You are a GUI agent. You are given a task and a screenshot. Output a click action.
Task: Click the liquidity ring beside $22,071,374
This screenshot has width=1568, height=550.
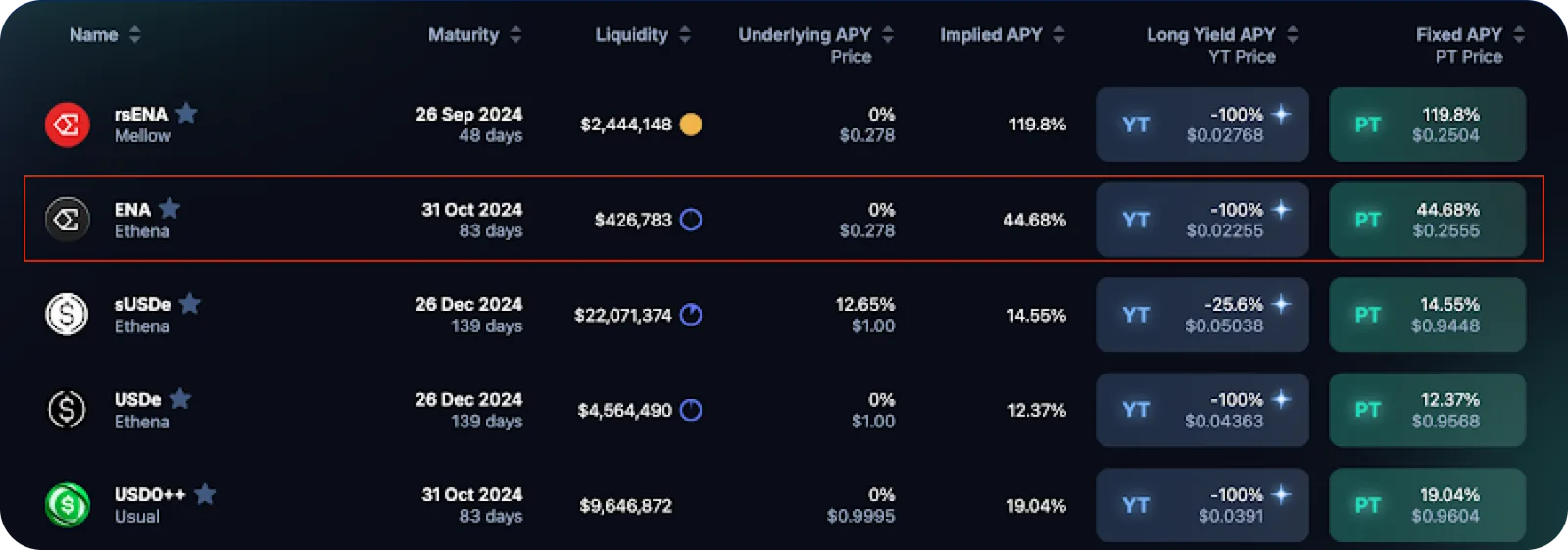click(x=691, y=315)
